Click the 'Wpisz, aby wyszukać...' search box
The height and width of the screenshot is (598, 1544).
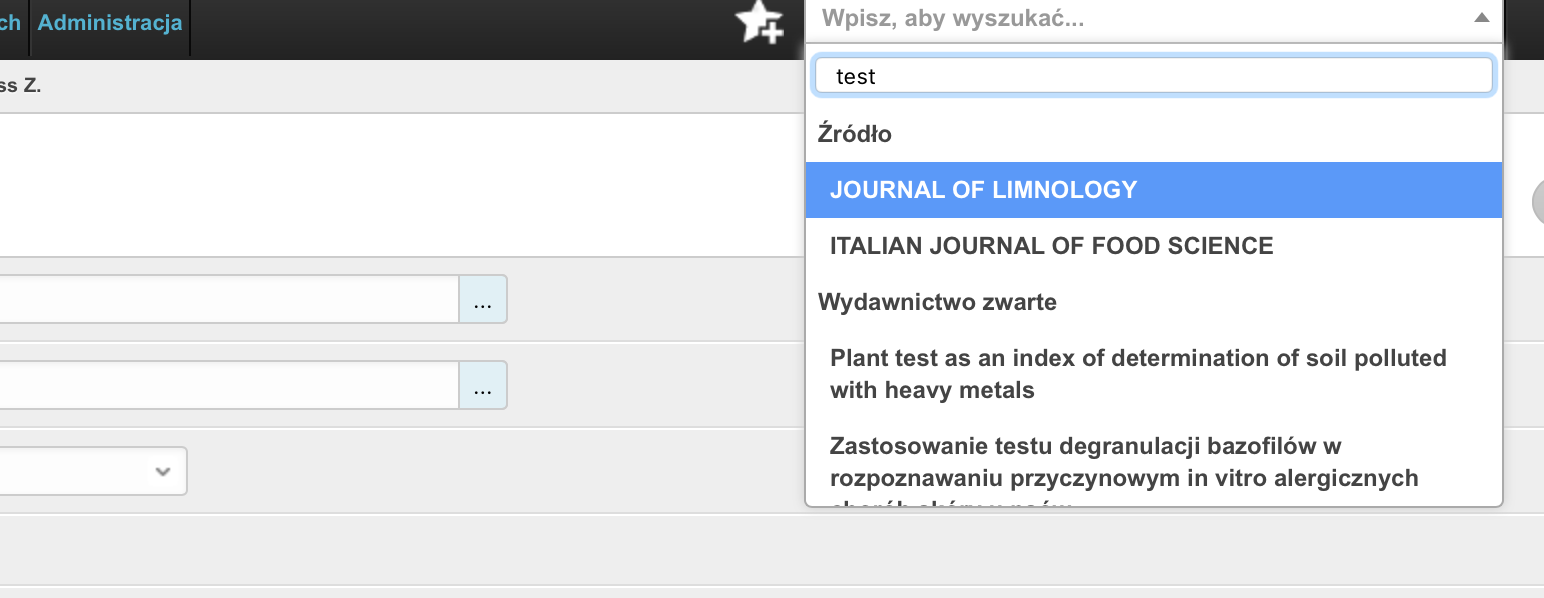[1154, 19]
